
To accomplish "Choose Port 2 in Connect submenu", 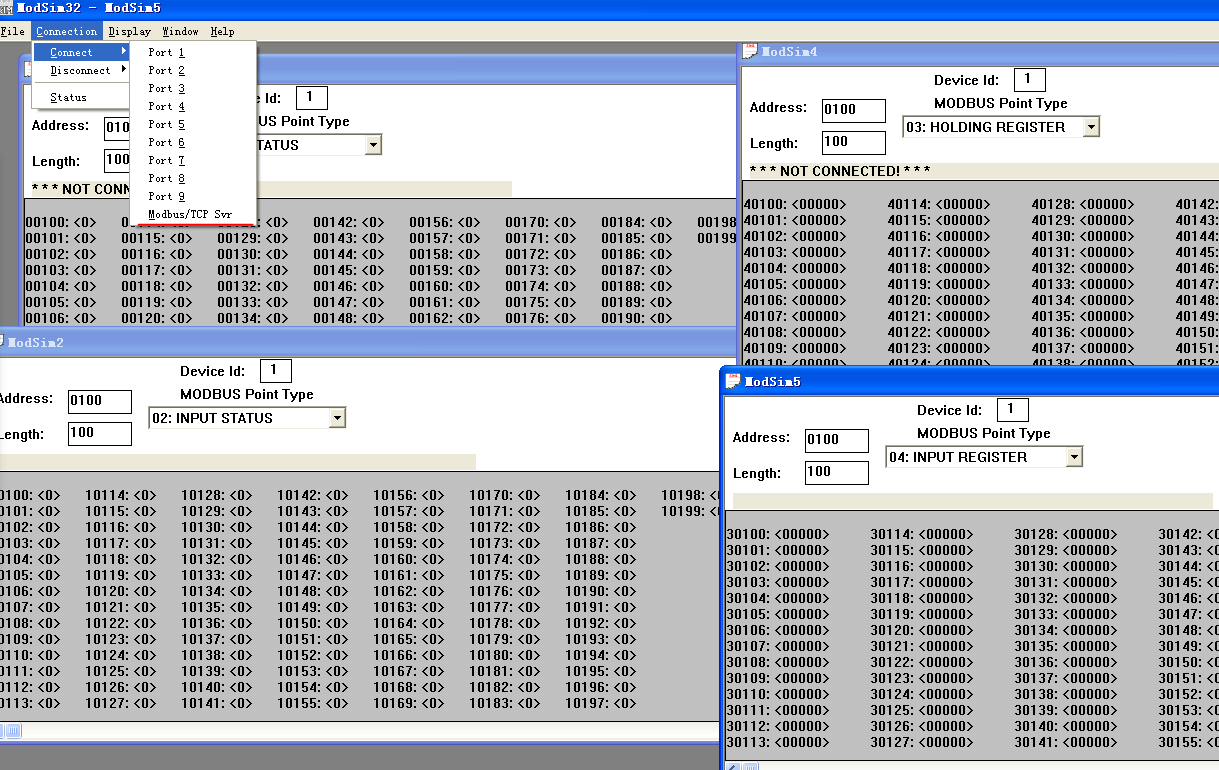I will pyautogui.click(x=193, y=70).
